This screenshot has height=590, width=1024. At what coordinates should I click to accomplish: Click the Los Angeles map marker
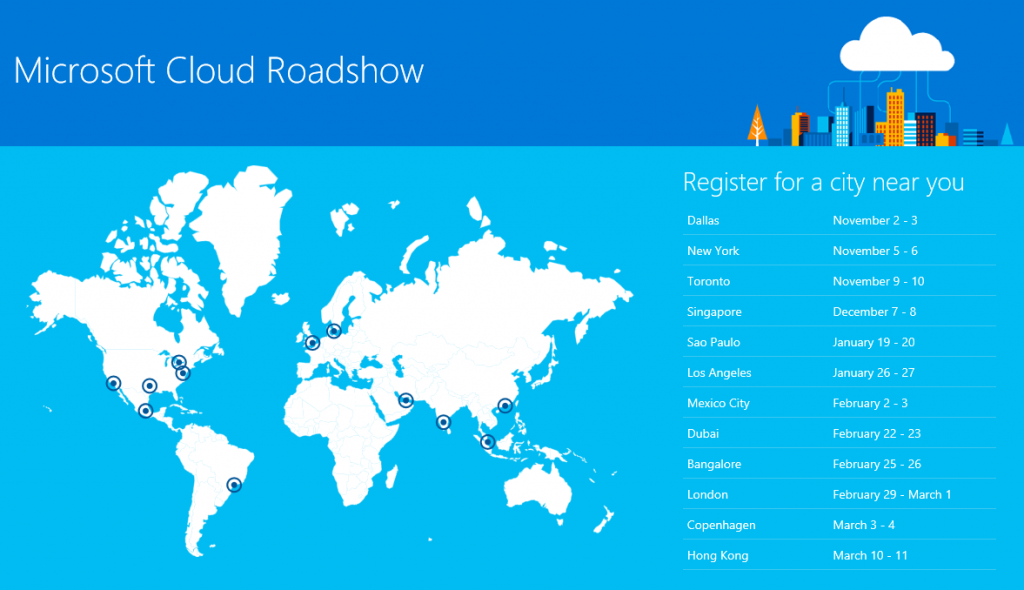tap(114, 383)
